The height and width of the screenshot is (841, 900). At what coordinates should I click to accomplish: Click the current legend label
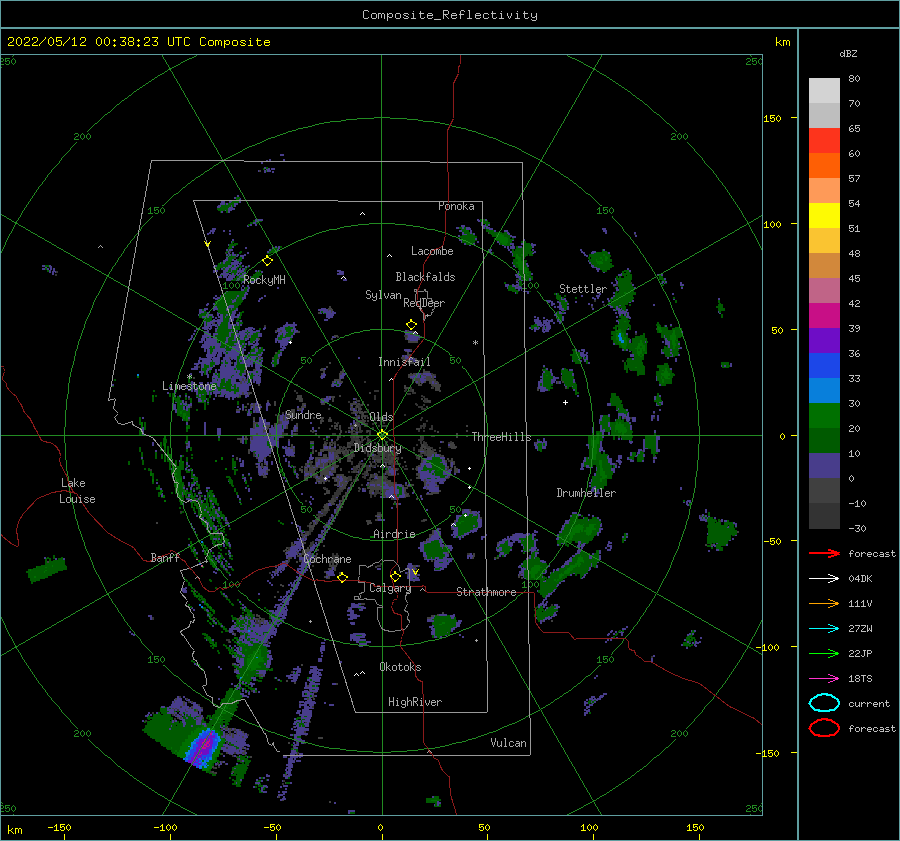(869, 703)
